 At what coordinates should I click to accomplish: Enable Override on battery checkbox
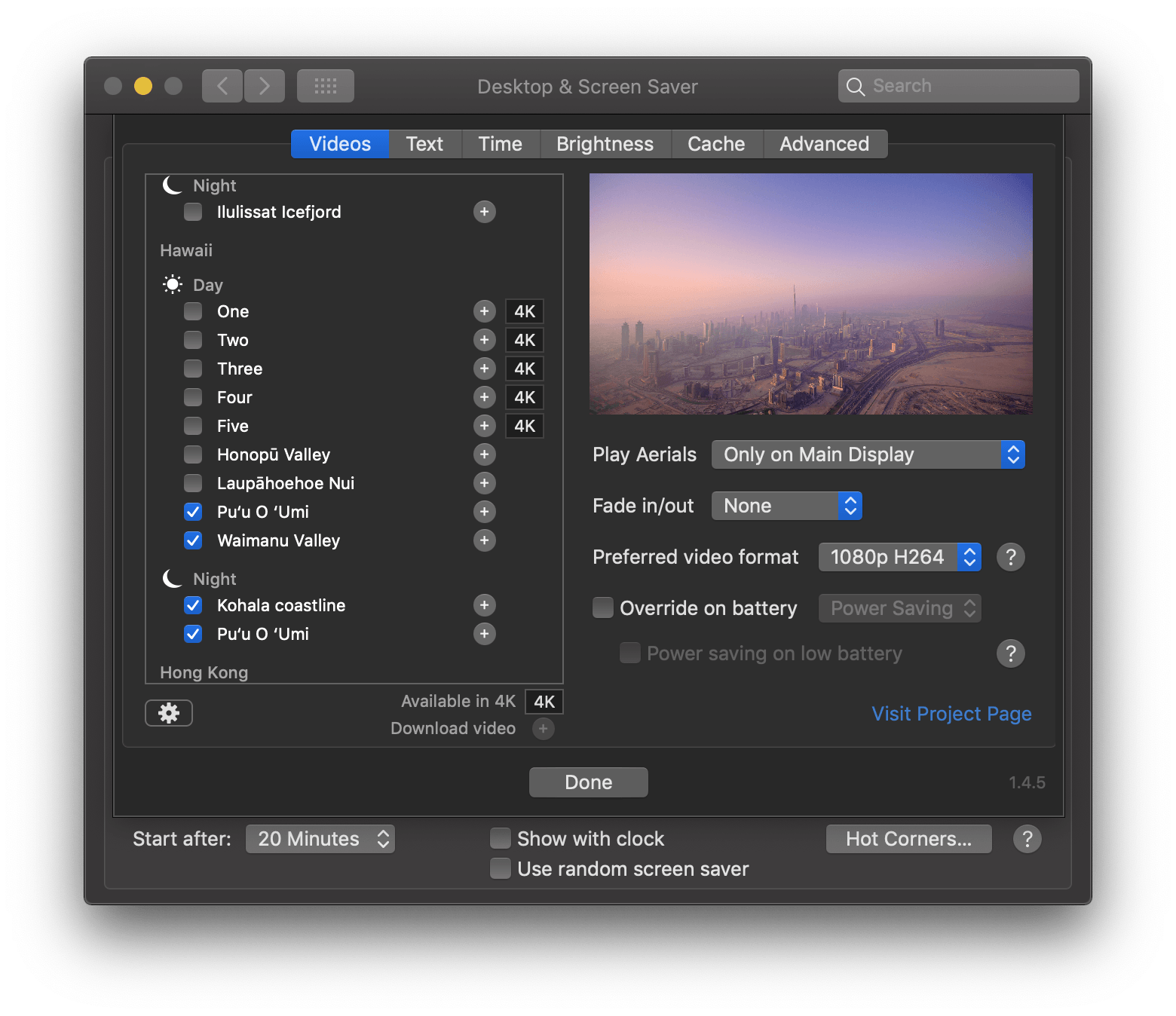click(603, 607)
